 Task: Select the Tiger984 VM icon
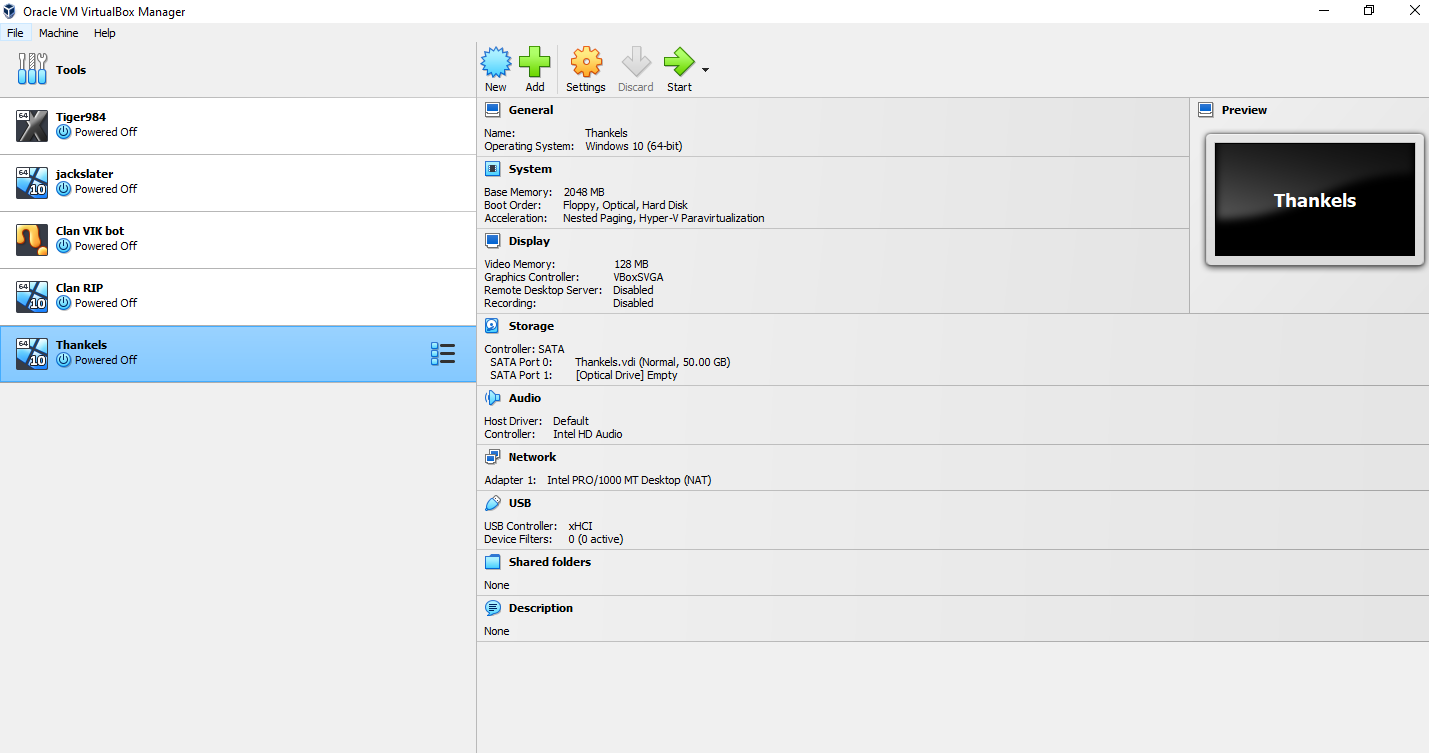(32, 126)
